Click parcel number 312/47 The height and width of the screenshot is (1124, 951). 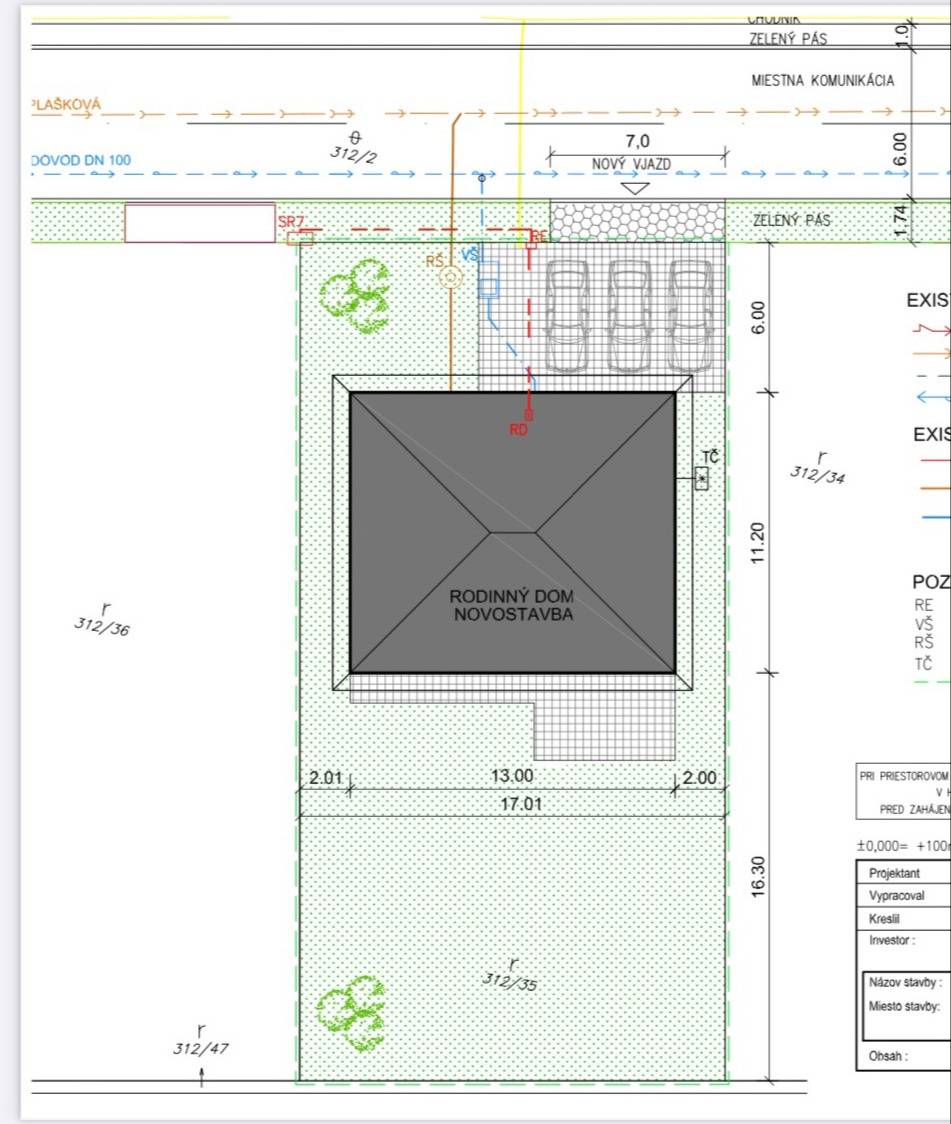pos(201,1049)
